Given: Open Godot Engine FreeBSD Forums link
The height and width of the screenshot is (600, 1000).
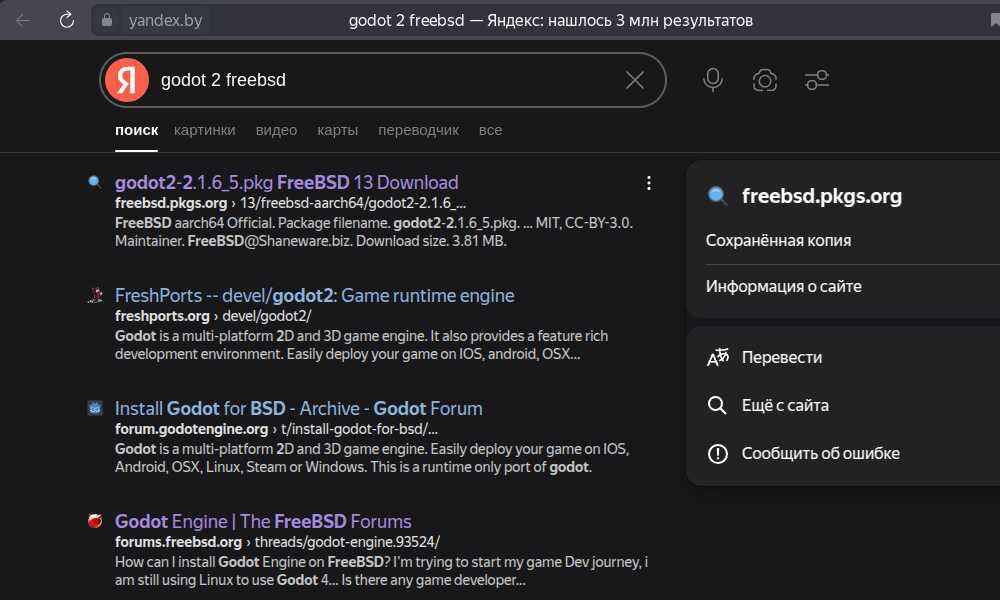Looking at the screenshot, I should pyautogui.click(x=263, y=521).
